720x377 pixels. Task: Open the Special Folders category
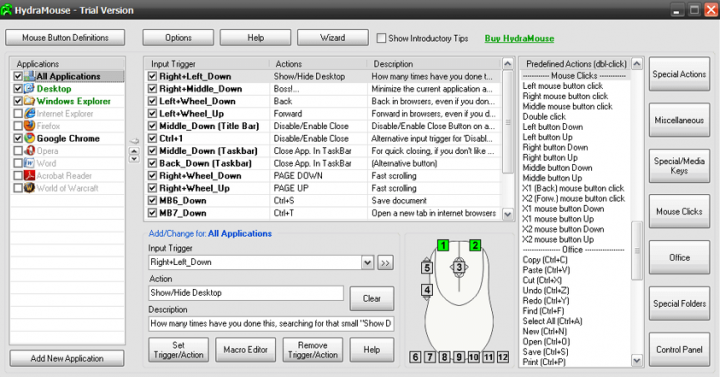(x=679, y=303)
